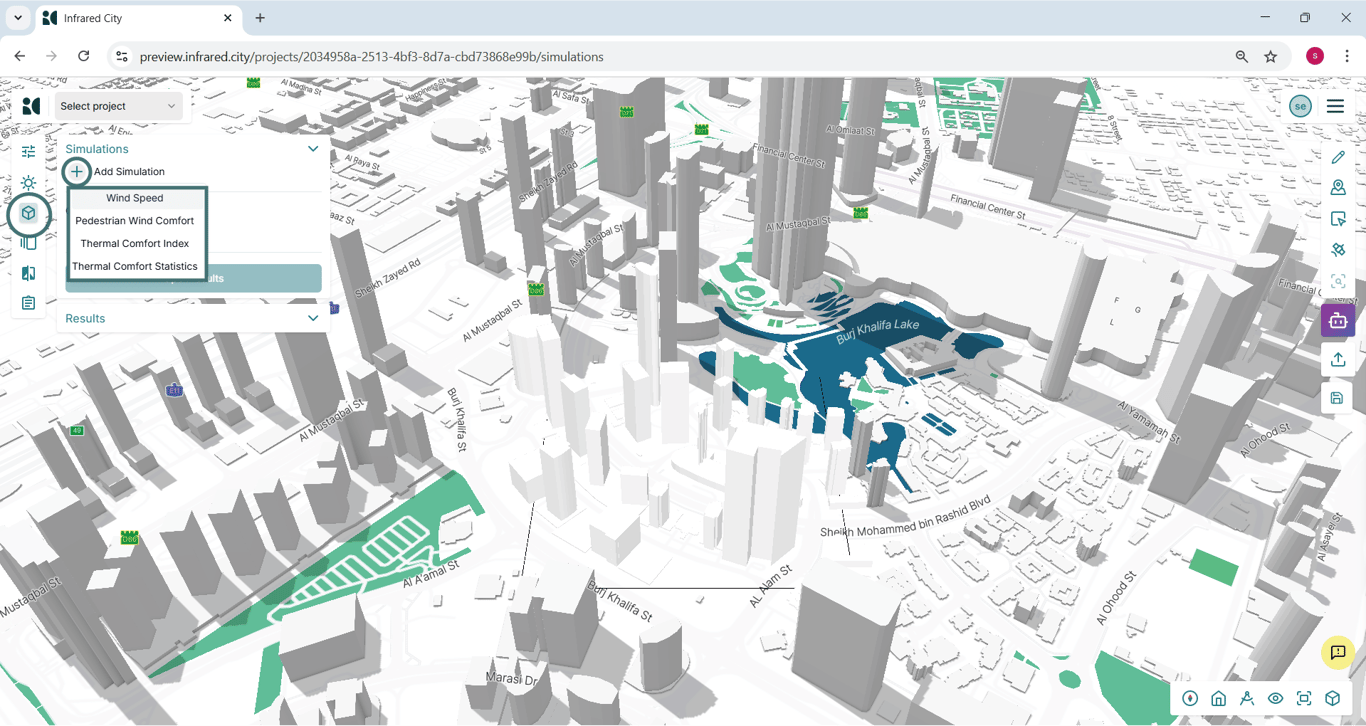
Task: Click the scan search tool icon
Action: click(1338, 282)
